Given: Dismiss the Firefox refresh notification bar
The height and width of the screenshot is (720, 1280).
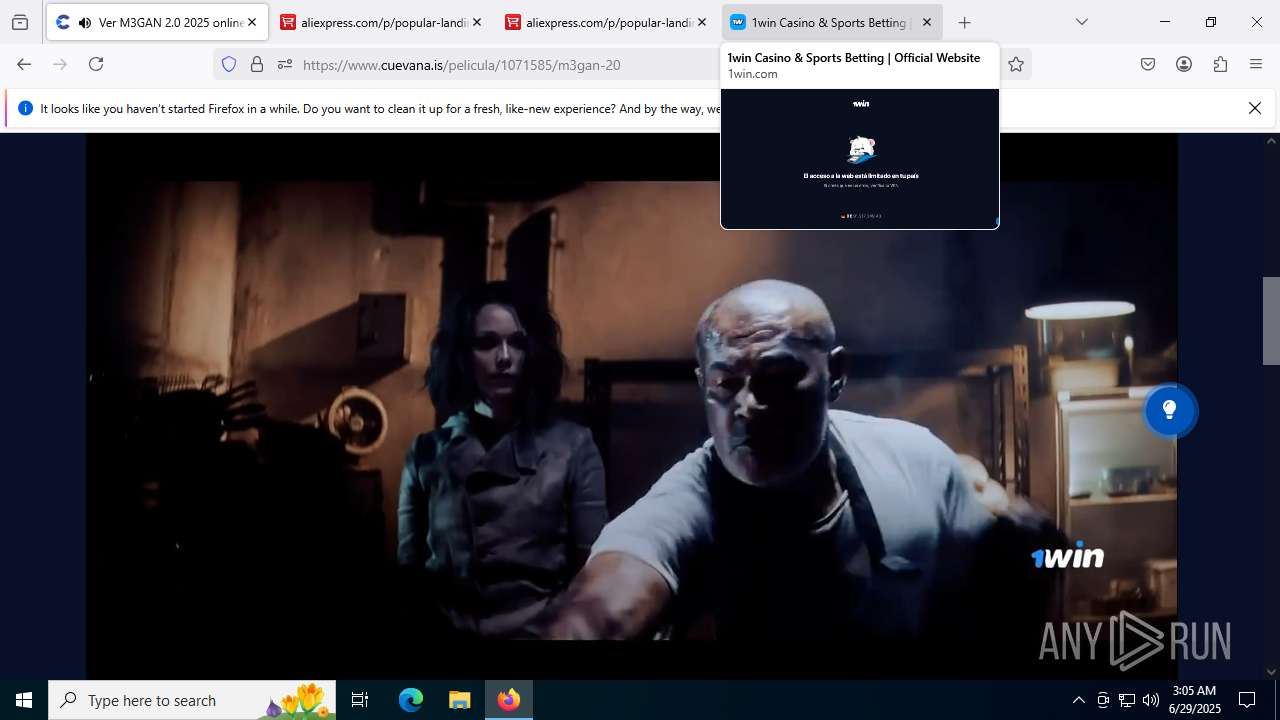Looking at the screenshot, I should (1255, 108).
